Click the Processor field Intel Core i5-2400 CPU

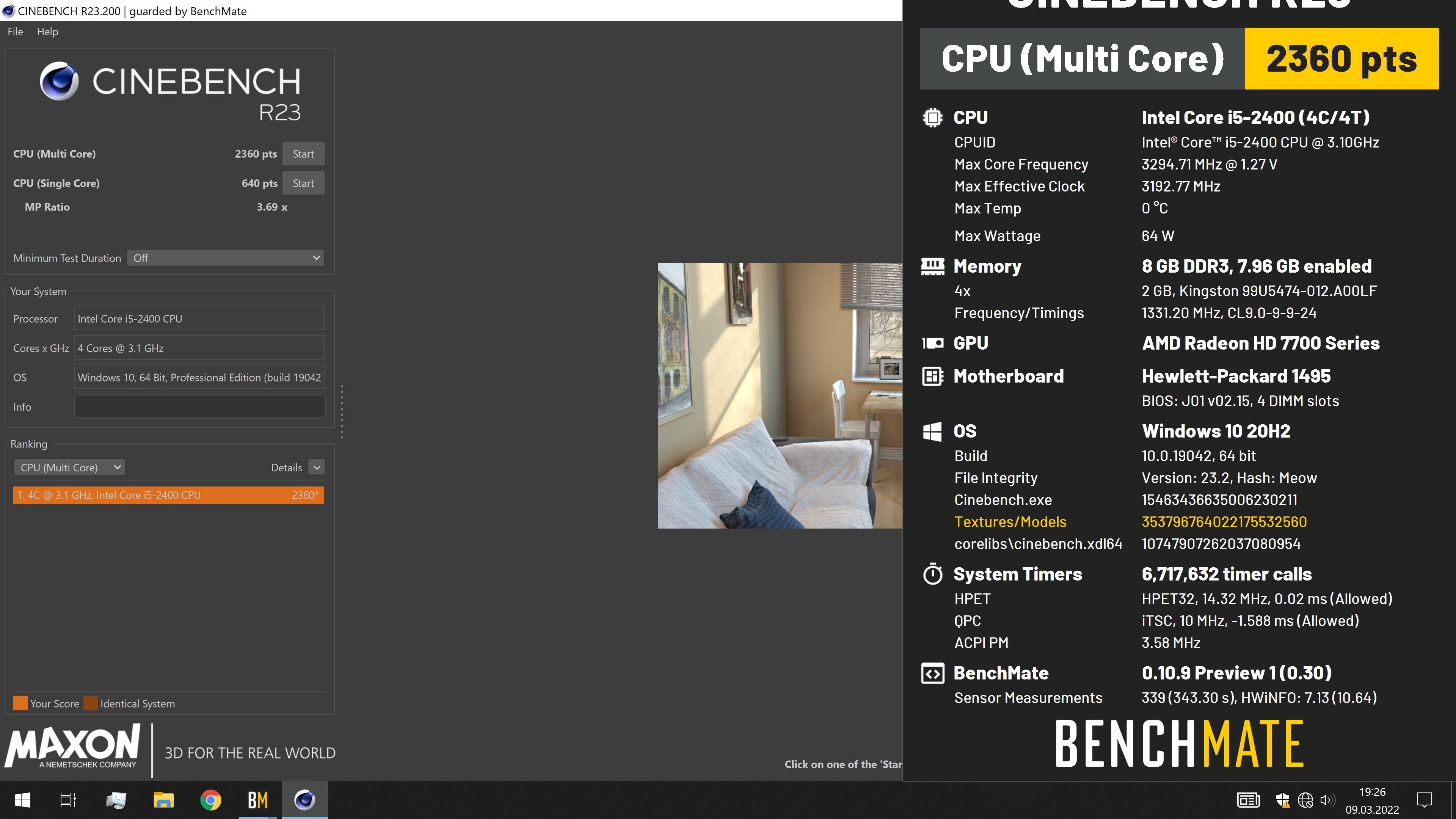(199, 319)
